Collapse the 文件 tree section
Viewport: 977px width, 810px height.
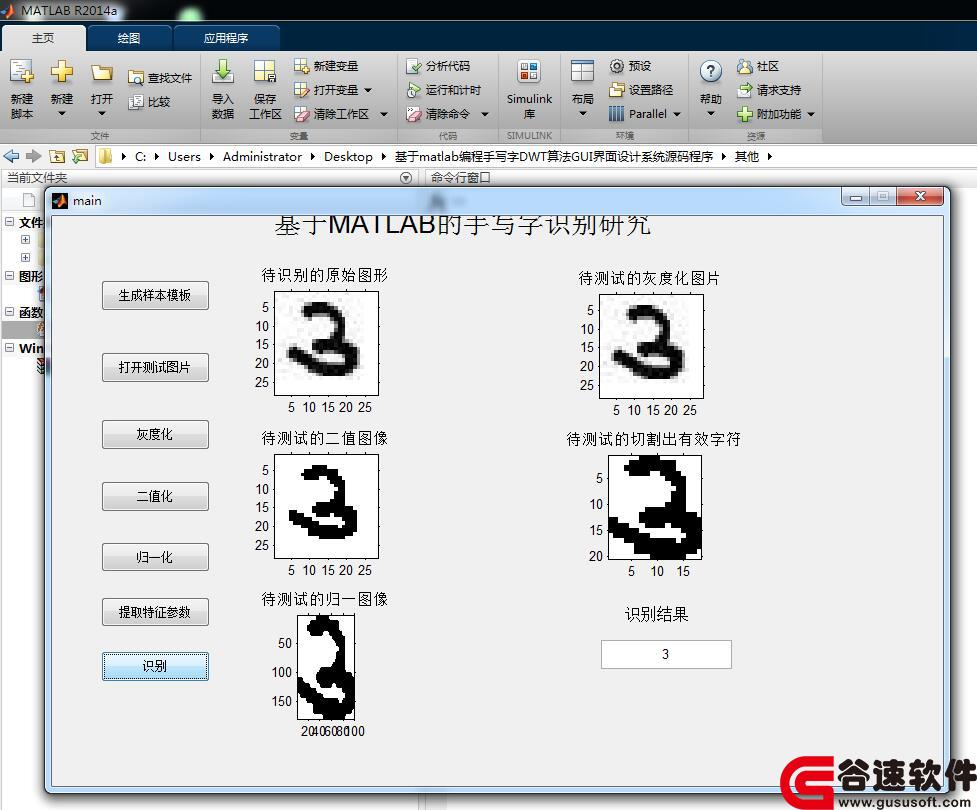click(x=9, y=221)
